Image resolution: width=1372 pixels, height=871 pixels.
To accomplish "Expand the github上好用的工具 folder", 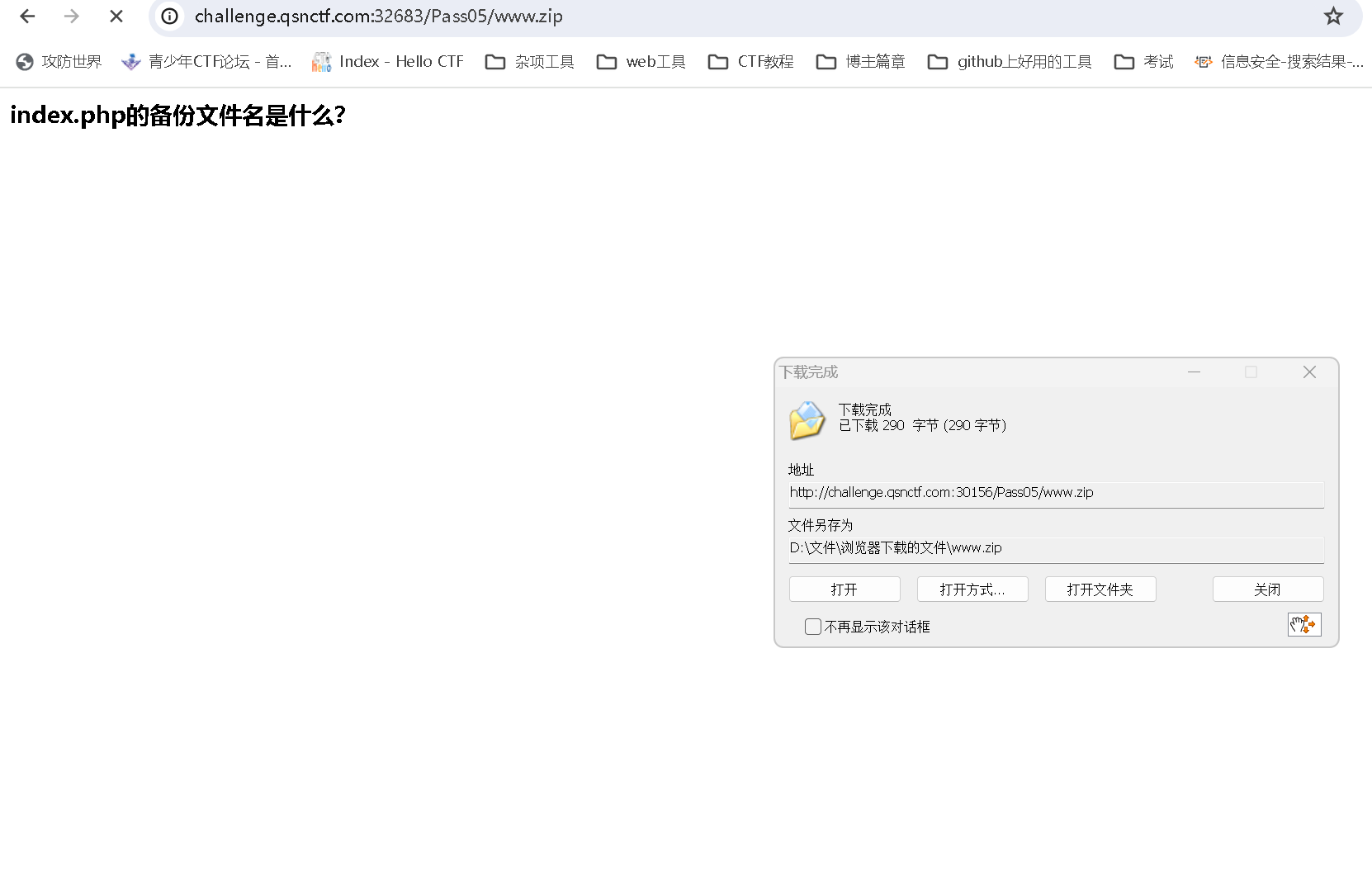I will 1008,61.
